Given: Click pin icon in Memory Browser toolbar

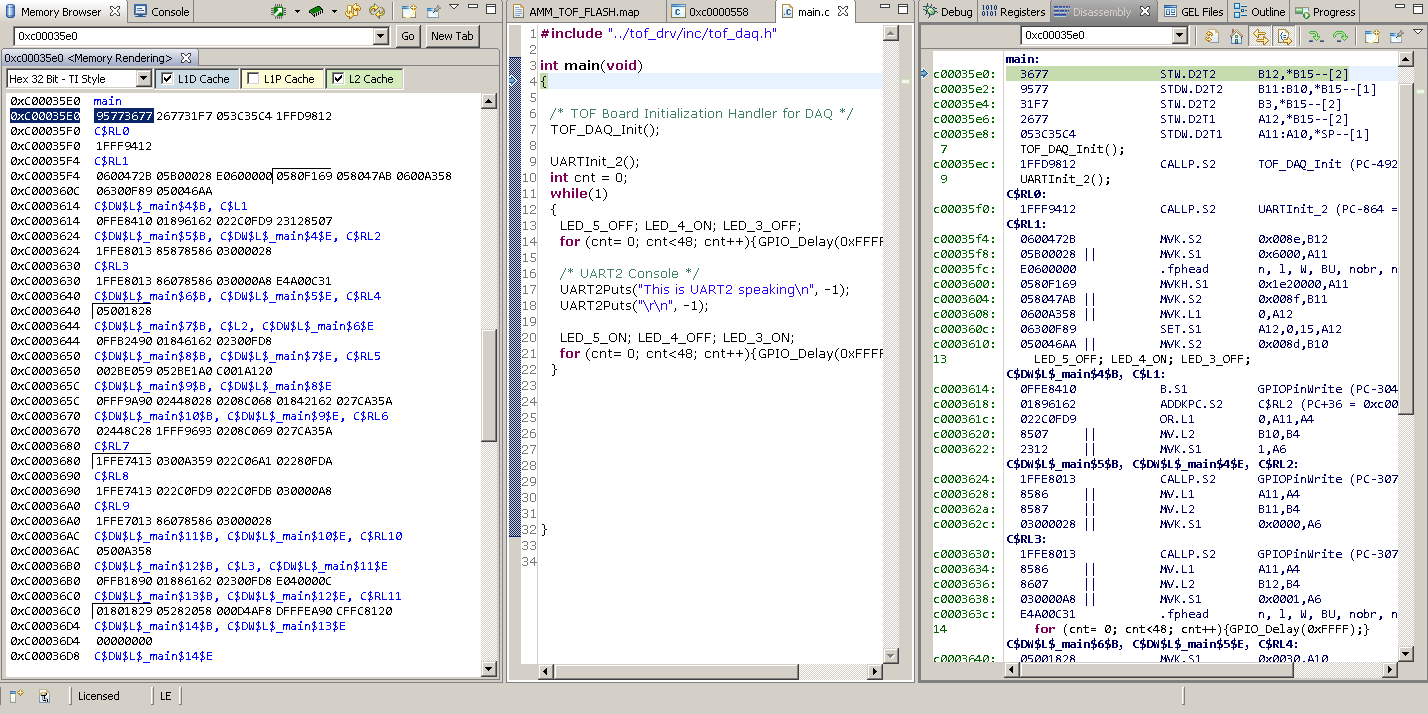Looking at the screenshot, I should coord(433,12).
